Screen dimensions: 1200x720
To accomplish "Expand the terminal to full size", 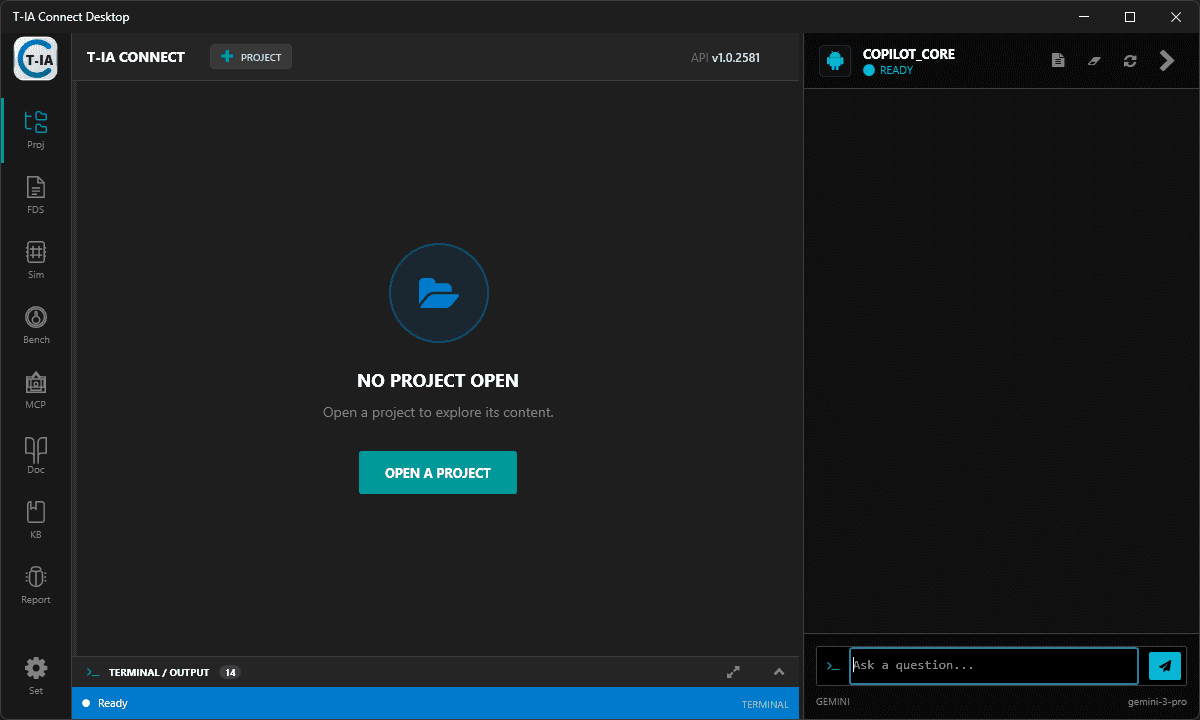I will (x=733, y=672).
